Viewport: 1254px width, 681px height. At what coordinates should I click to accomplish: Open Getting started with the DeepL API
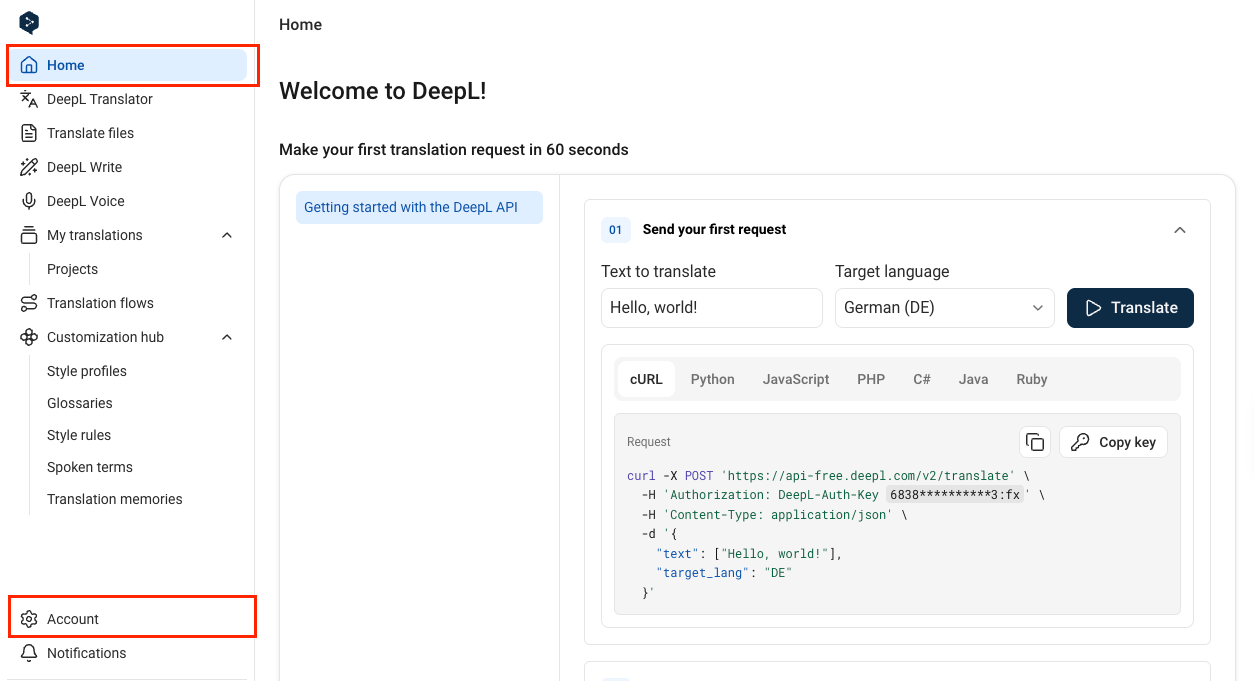tap(419, 207)
